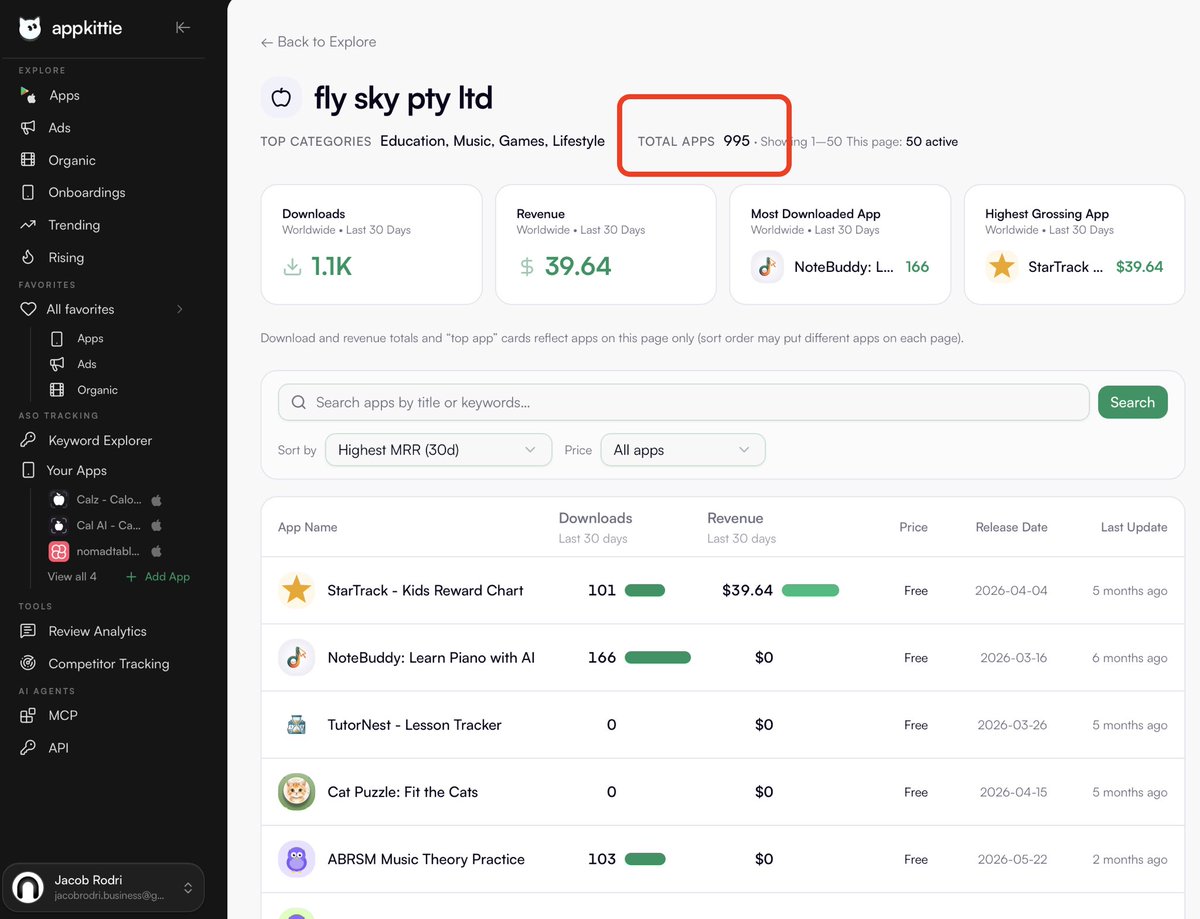Open Keyword Explorer
Viewport: 1200px width, 919px height.
(x=101, y=440)
